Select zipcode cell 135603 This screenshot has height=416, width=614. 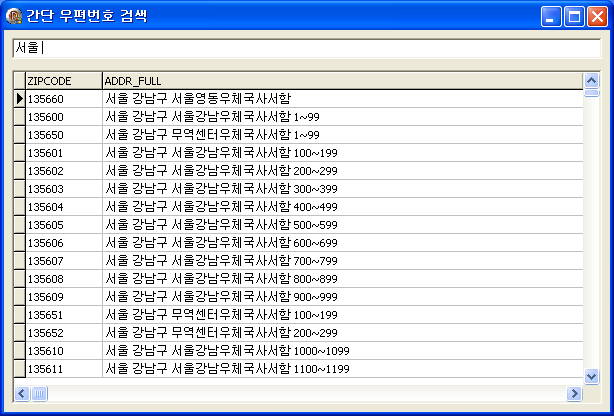64,189
